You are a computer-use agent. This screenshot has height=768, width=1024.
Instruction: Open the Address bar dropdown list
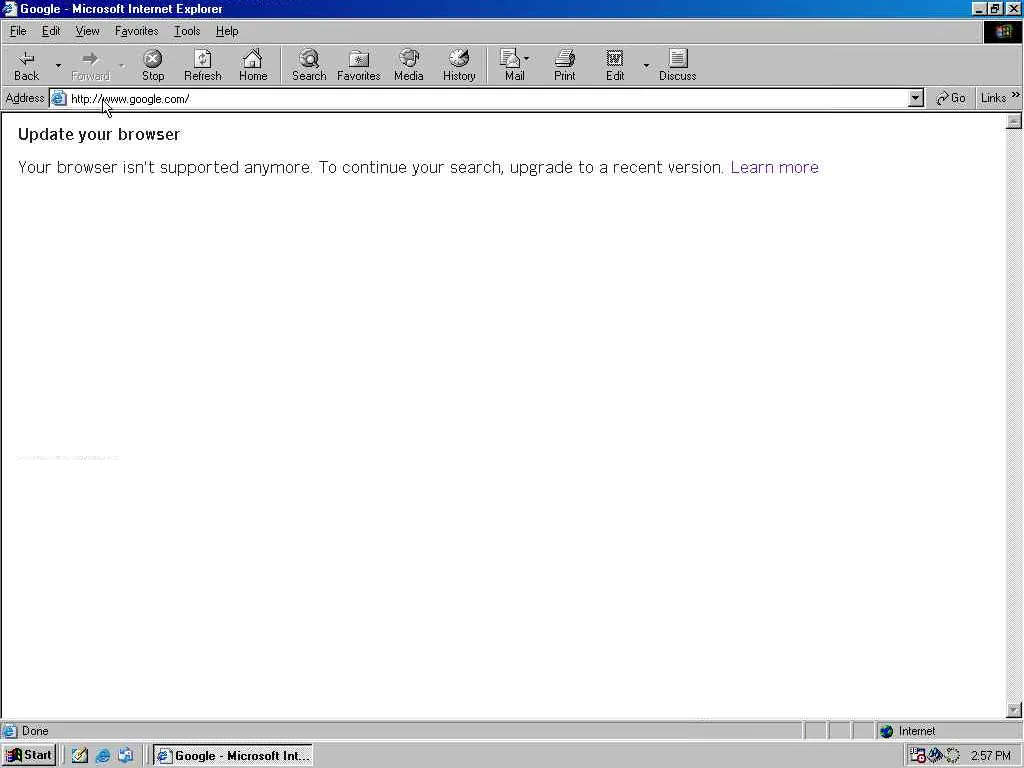point(916,99)
